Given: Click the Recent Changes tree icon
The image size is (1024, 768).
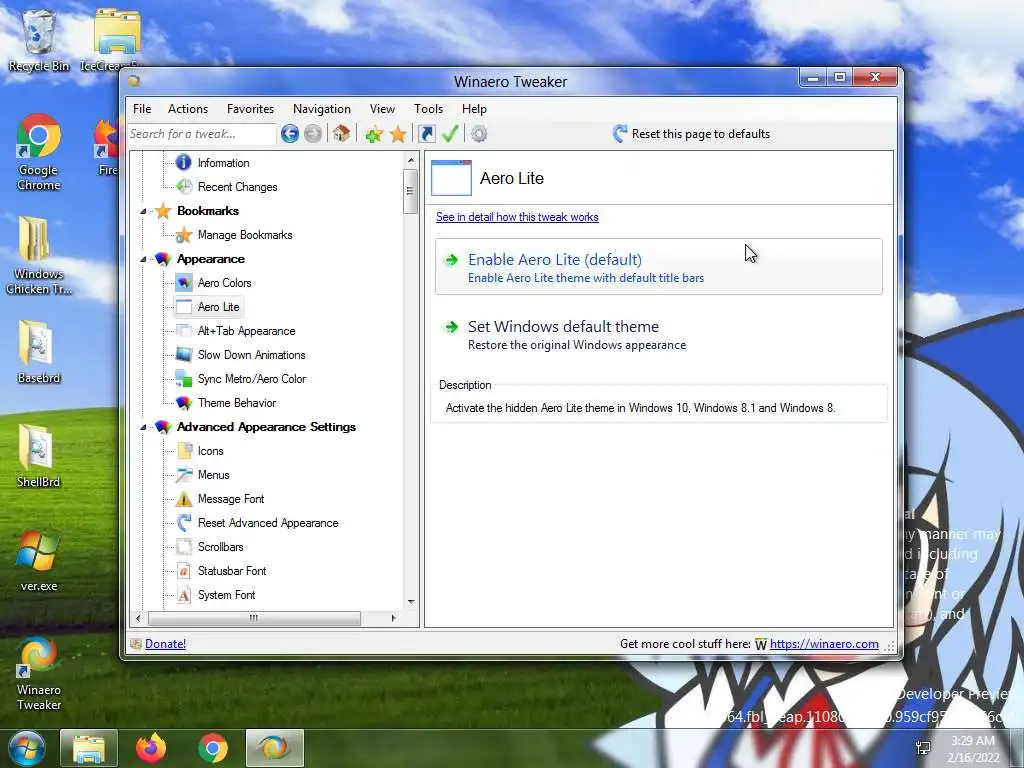Looking at the screenshot, I should pos(184,187).
